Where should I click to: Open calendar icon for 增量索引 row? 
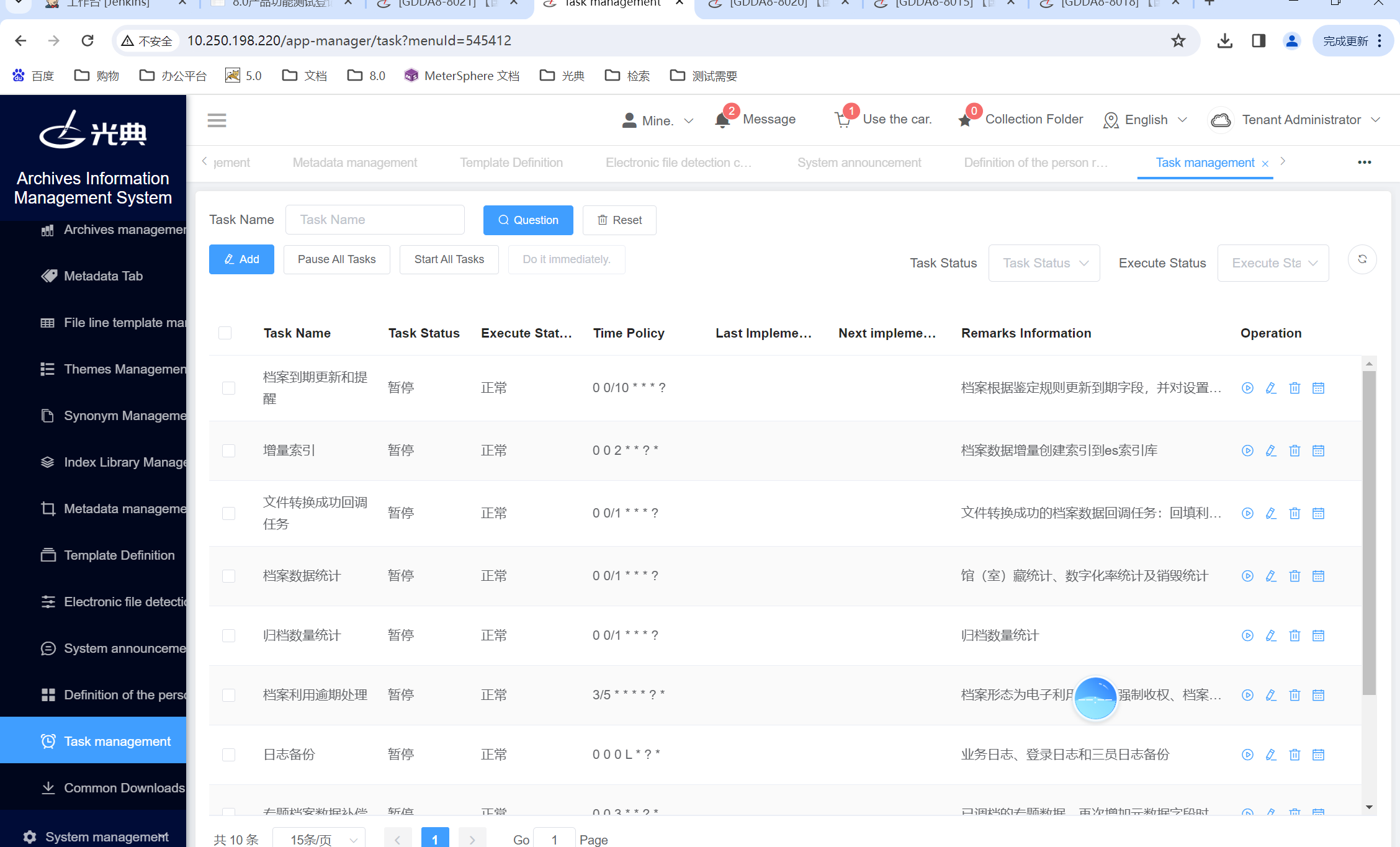coord(1318,450)
